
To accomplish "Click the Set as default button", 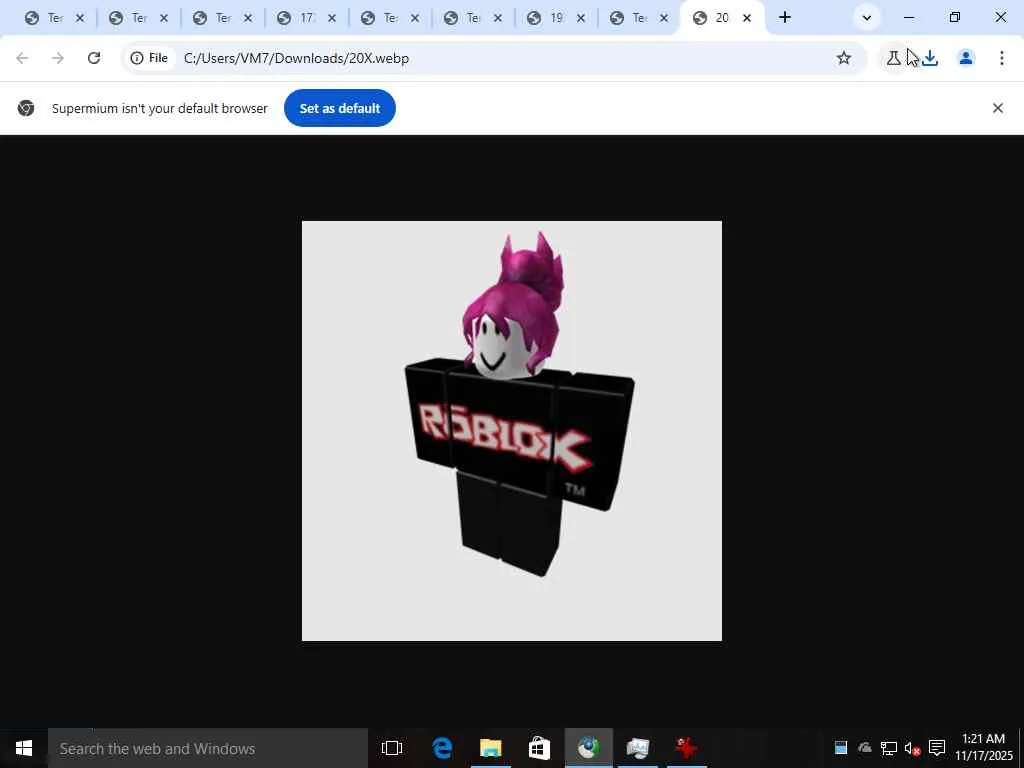I will point(340,108).
